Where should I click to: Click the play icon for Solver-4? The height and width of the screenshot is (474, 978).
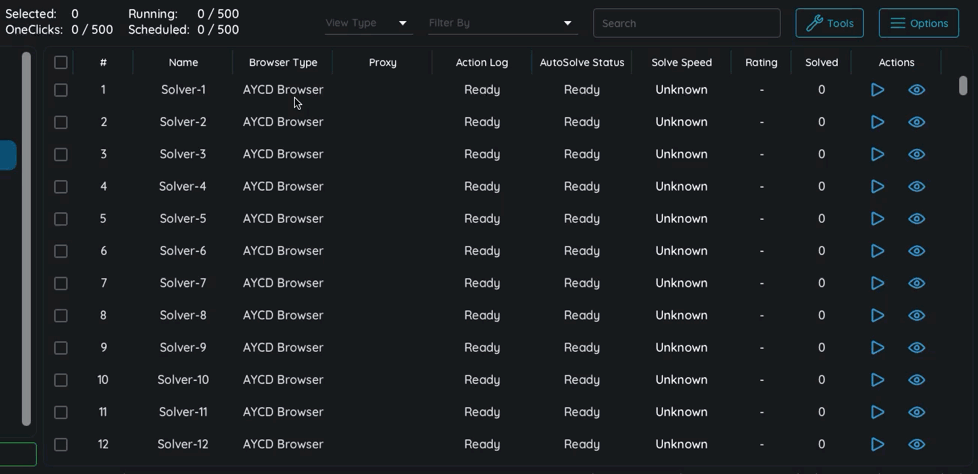pyautogui.click(x=877, y=187)
